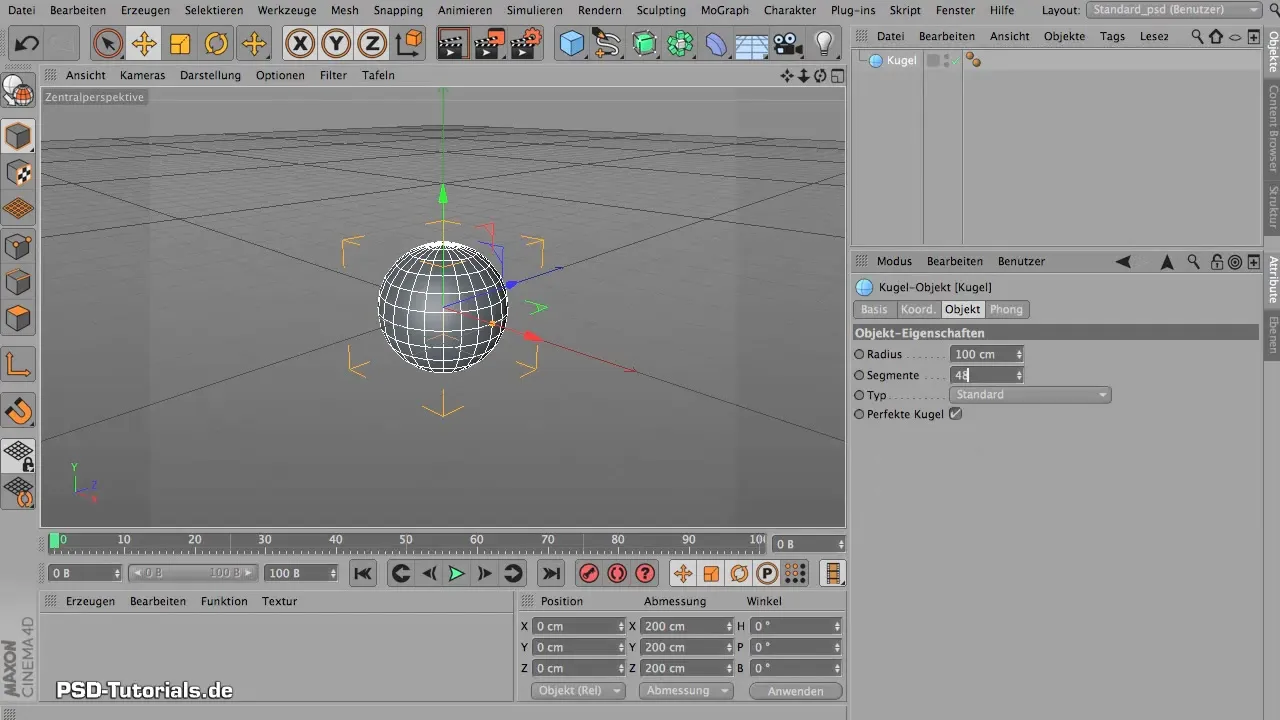Add a light object
The width and height of the screenshot is (1280, 720).
pyautogui.click(x=824, y=44)
